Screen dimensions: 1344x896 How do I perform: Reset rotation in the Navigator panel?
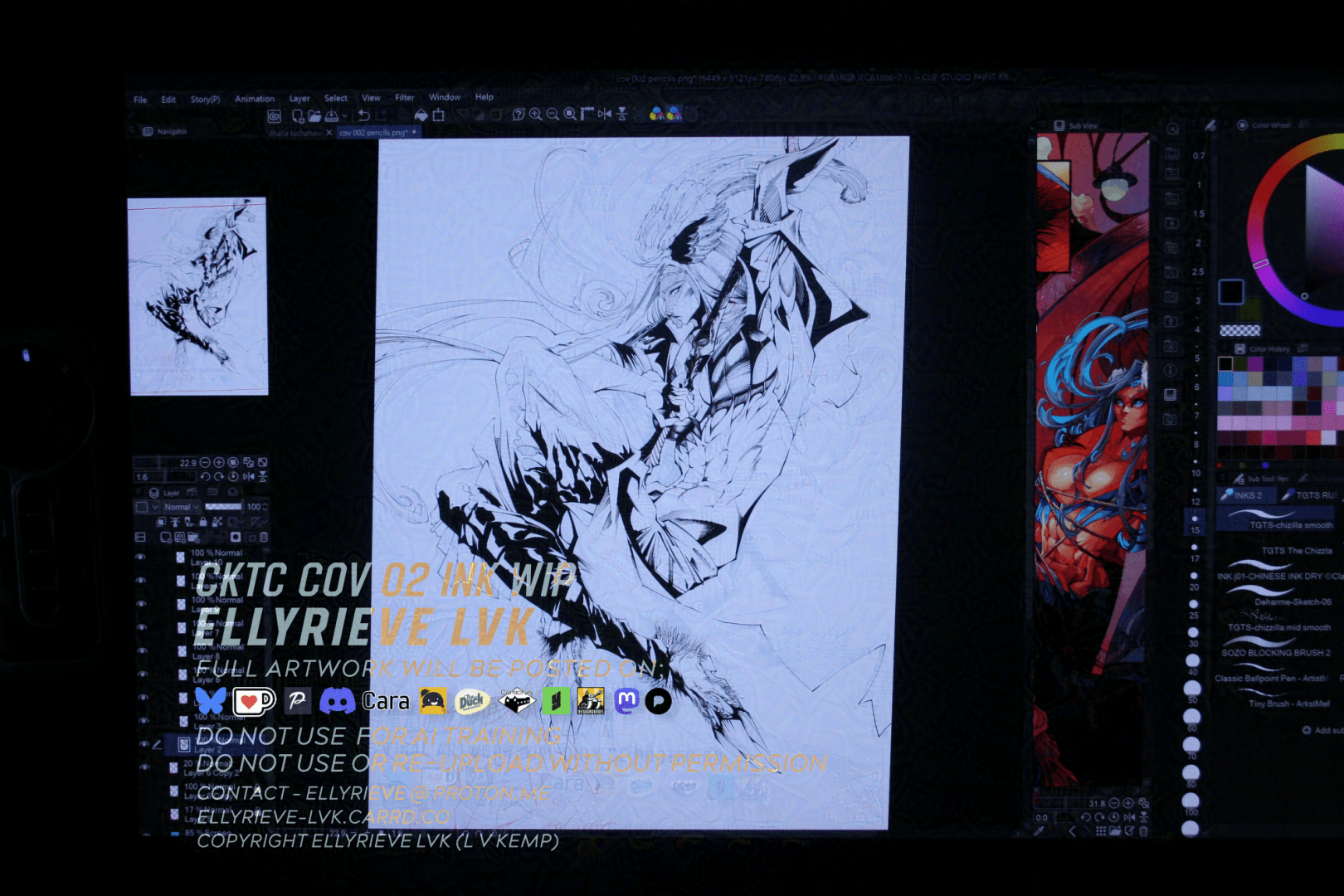tap(234, 477)
